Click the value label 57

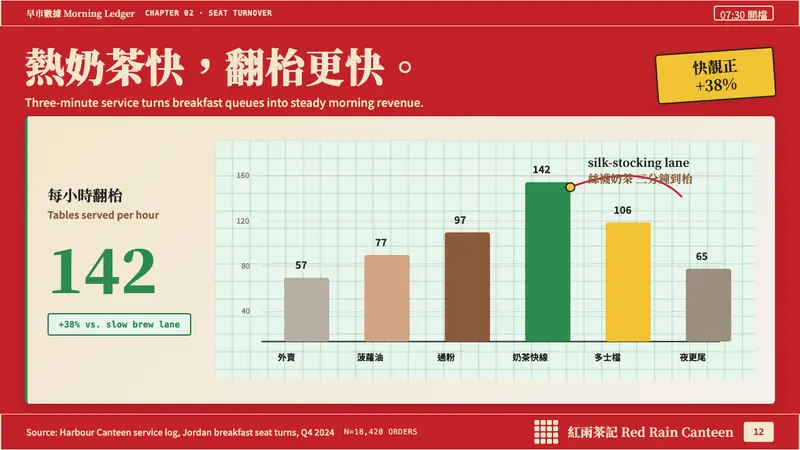click(x=301, y=265)
